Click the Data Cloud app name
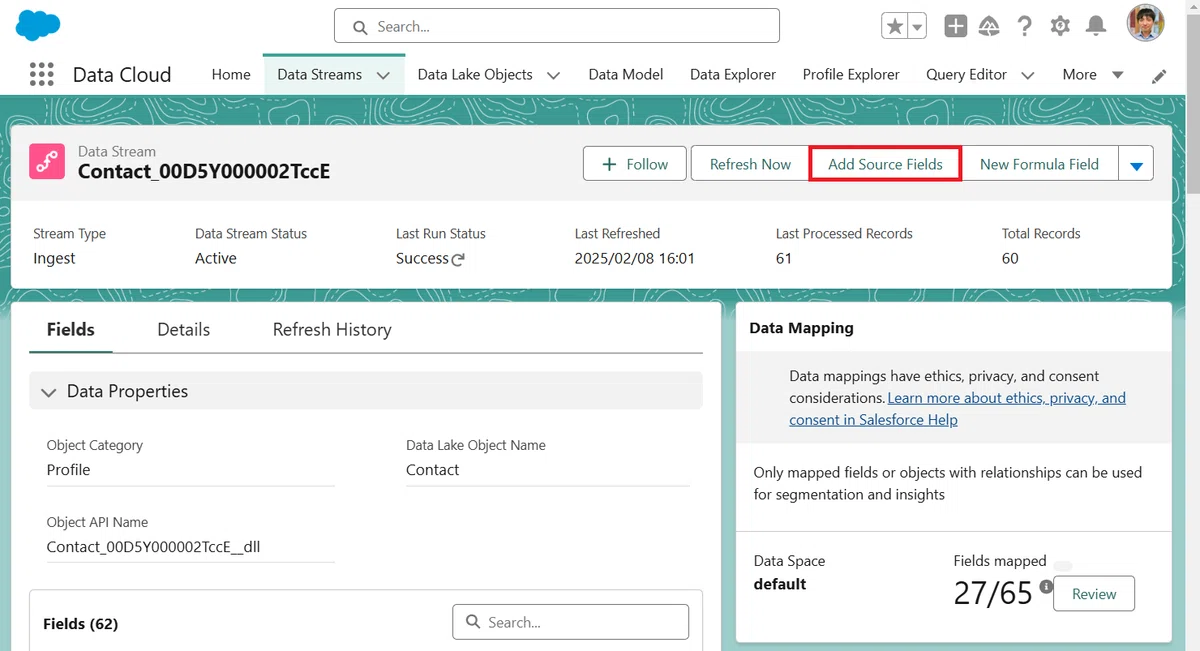Image resolution: width=1200 pixels, height=651 pixels. pyautogui.click(x=122, y=74)
